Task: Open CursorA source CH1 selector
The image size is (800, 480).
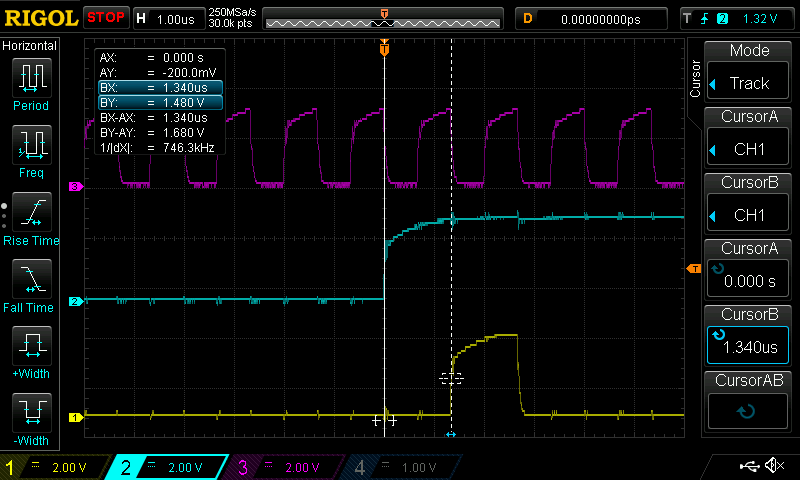Action: [x=748, y=146]
